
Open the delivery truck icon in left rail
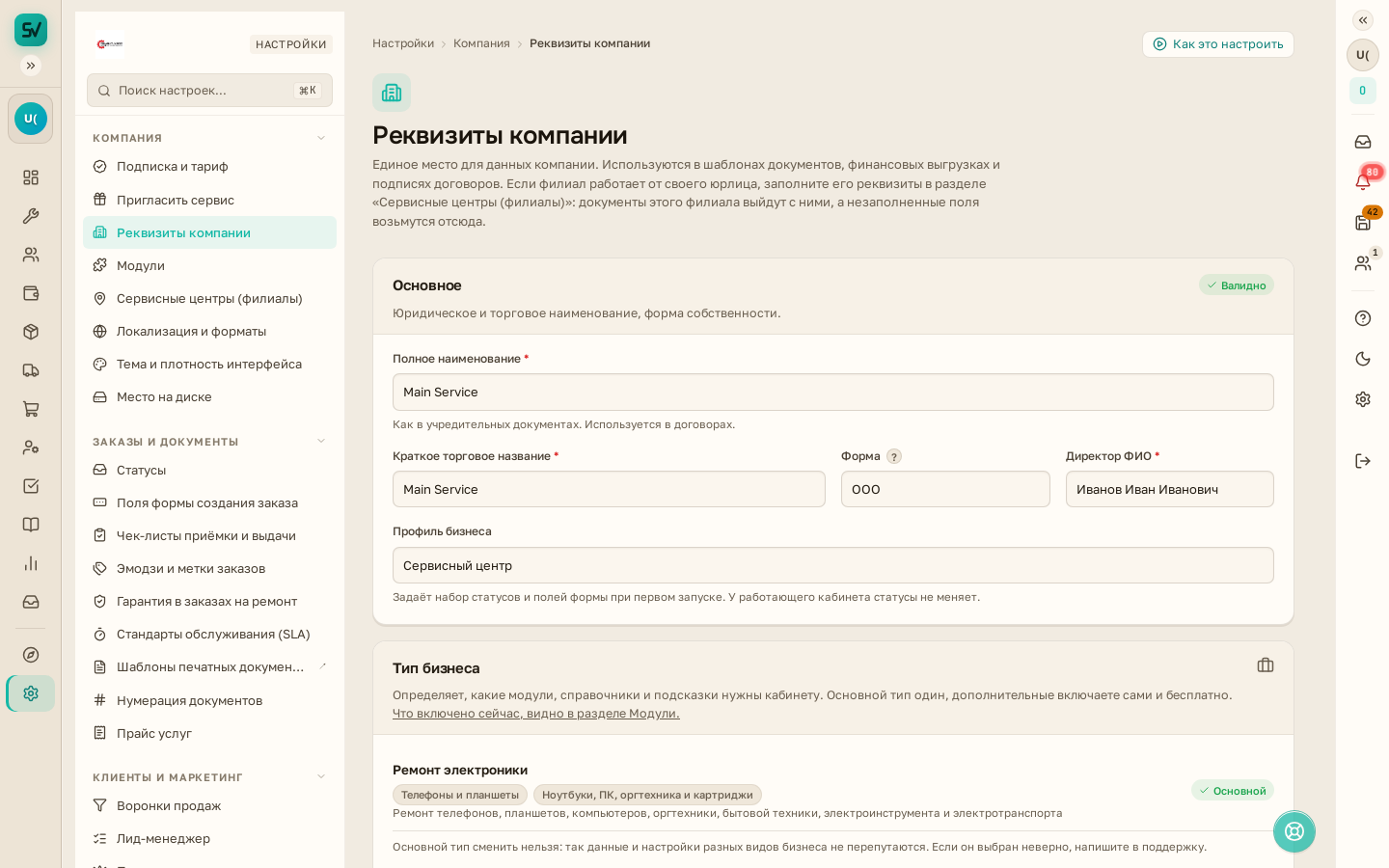31,370
